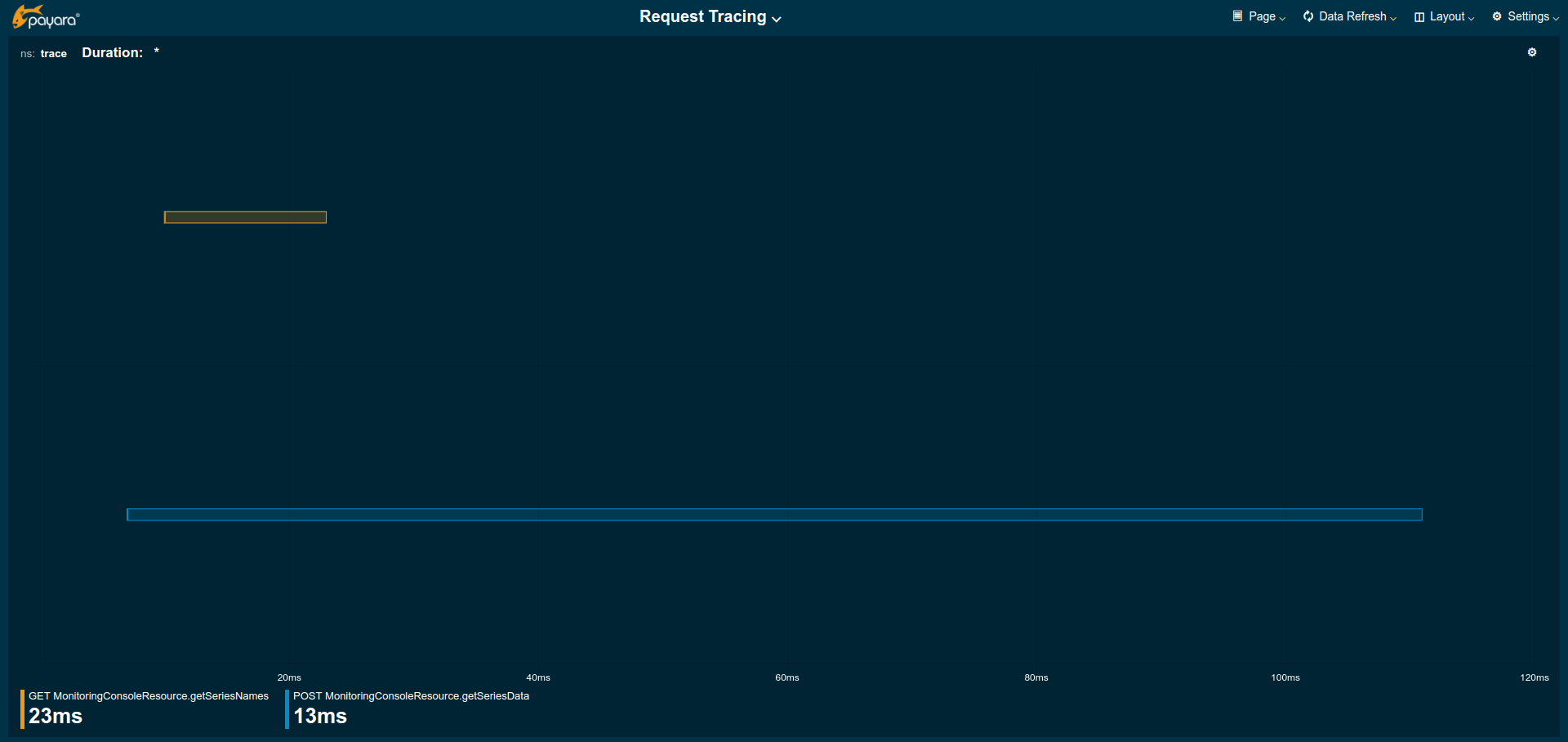Open the Request Tracing page dropdown

pos(710,17)
